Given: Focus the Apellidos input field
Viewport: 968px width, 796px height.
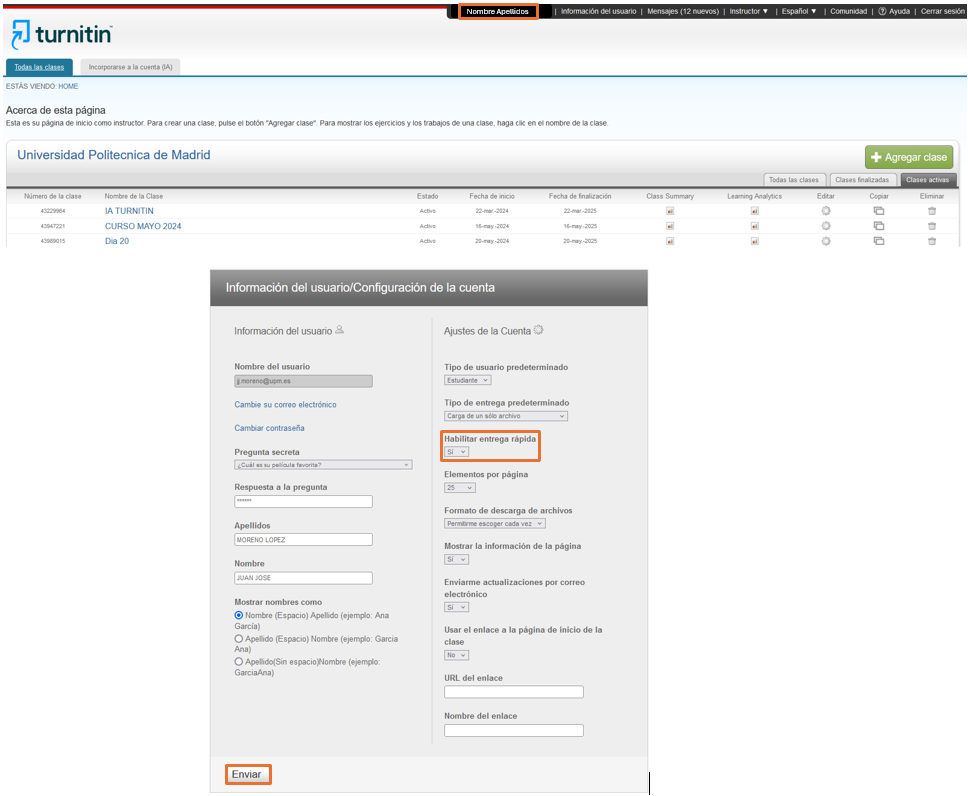Looking at the screenshot, I should click(303, 540).
